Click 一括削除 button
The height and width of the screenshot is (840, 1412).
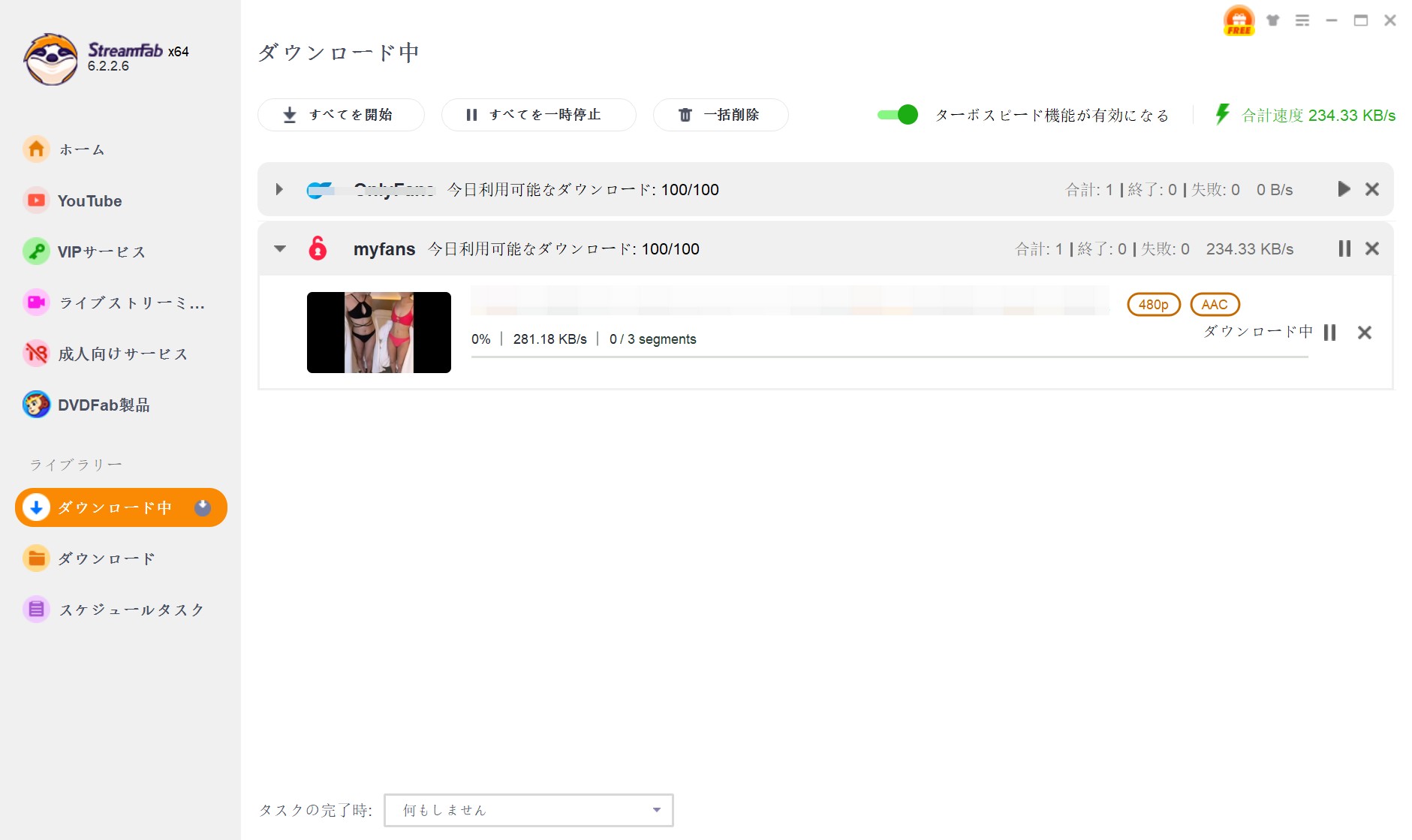[x=721, y=115]
